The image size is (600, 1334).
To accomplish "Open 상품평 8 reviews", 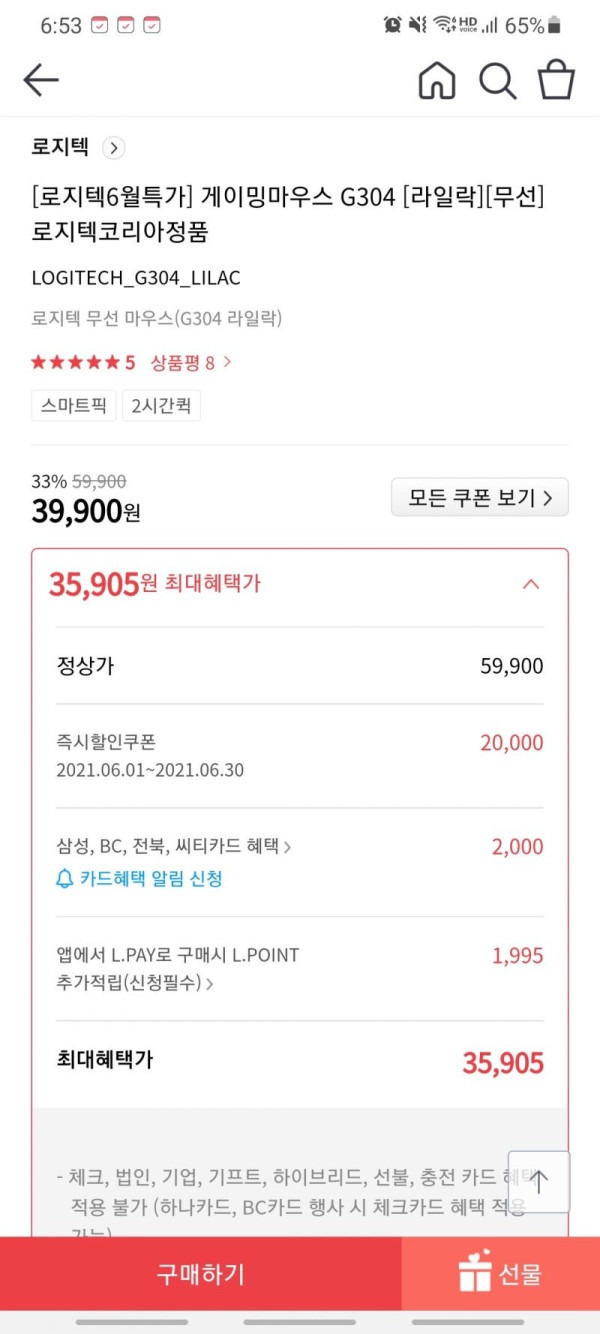I will point(191,362).
